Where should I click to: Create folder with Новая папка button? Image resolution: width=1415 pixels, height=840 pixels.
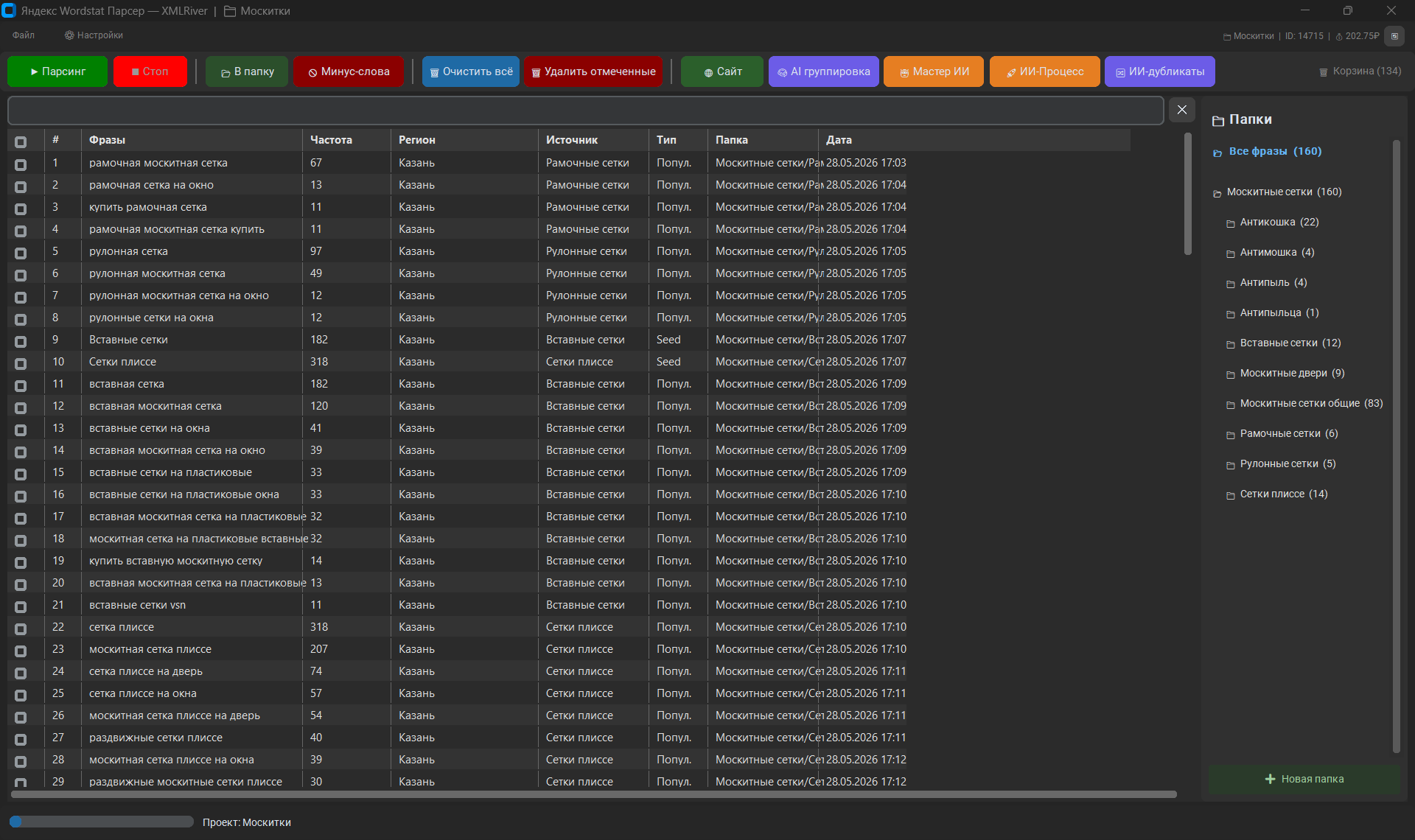coord(1304,779)
